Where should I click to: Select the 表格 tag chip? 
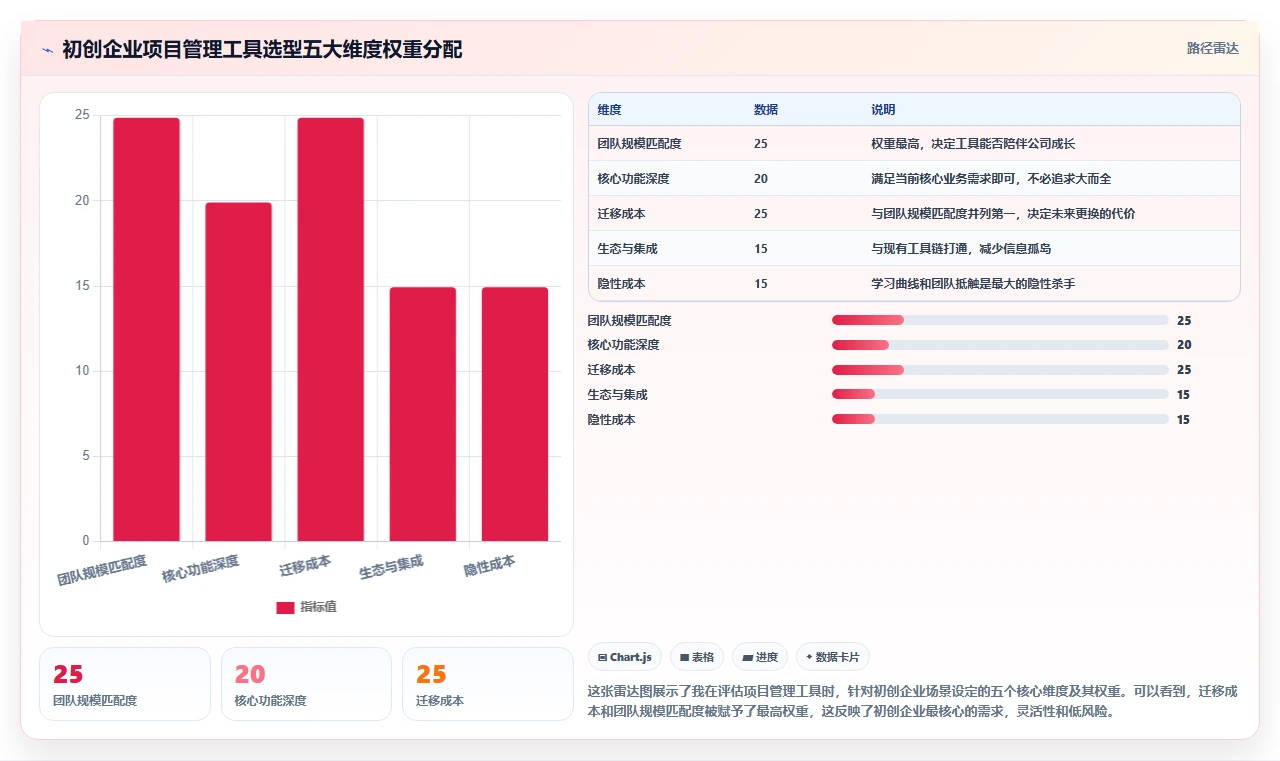[x=696, y=657]
